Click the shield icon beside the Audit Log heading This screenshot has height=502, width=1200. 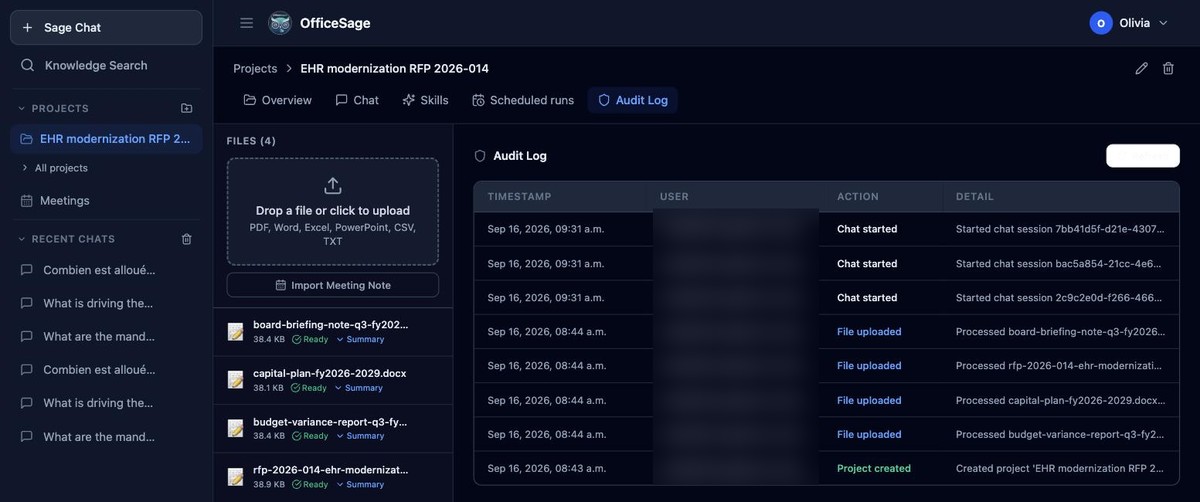point(480,156)
